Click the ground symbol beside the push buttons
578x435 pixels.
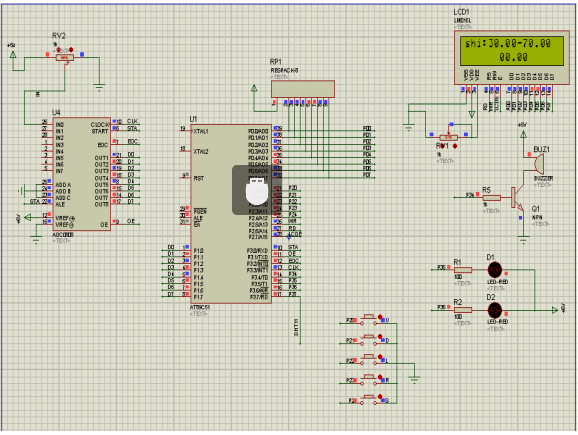point(414,378)
